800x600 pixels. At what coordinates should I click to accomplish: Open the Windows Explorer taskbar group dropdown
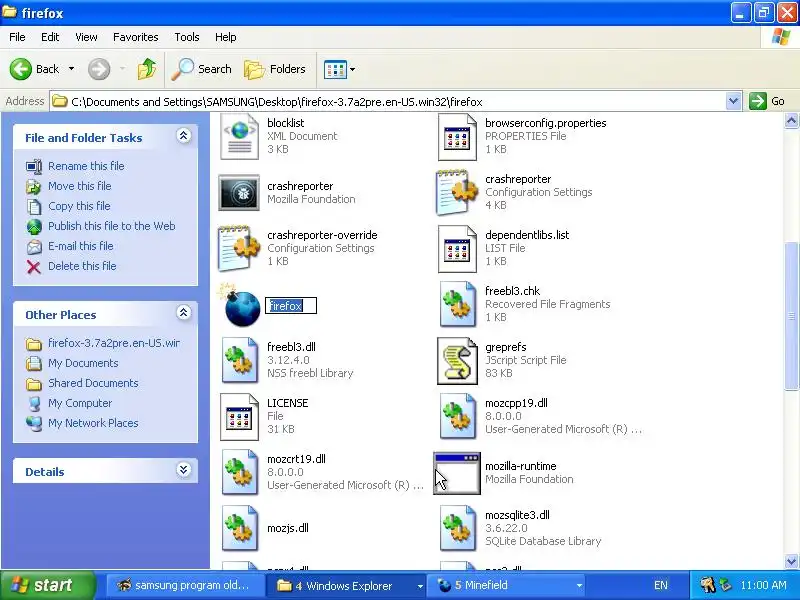tap(420, 586)
